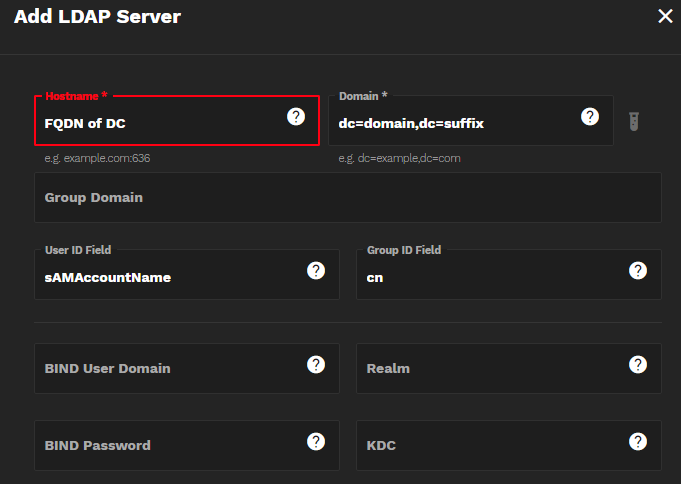Open BIND User Domain help tooltip icon

pos(316,364)
